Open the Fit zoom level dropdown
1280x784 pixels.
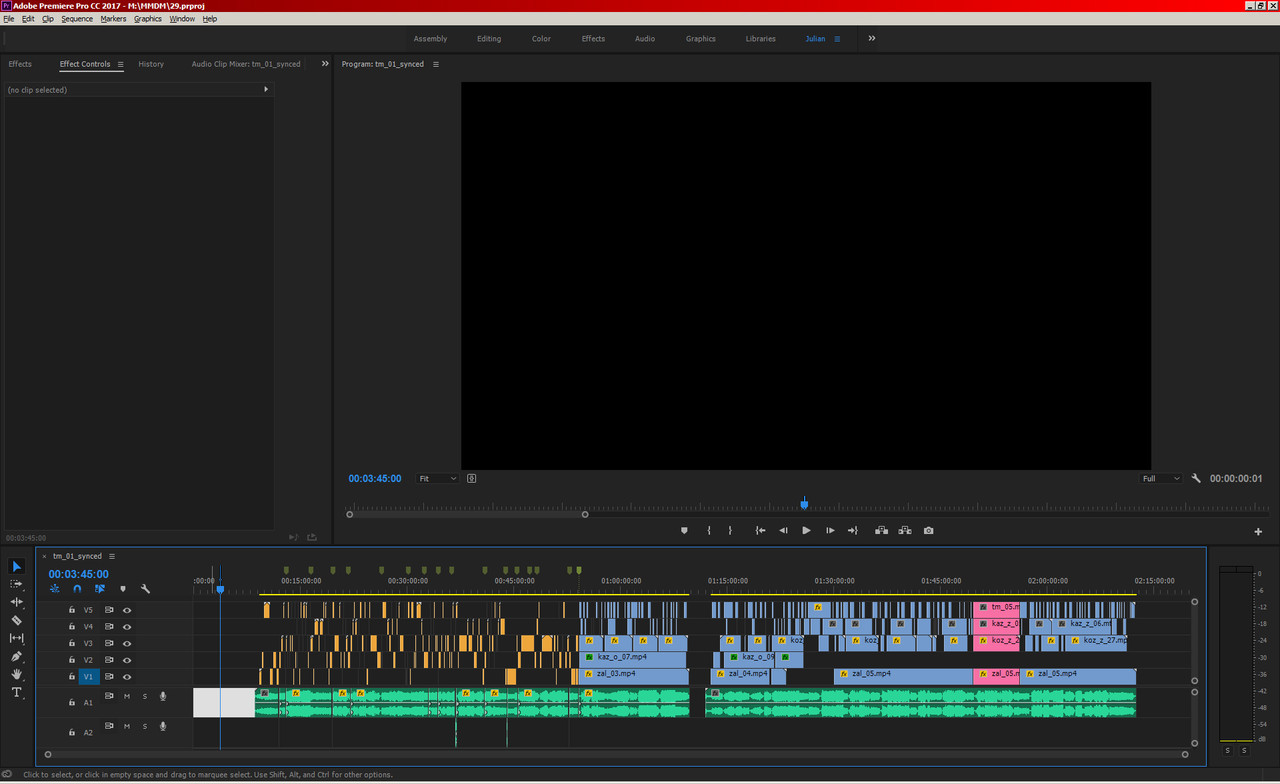coord(438,479)
